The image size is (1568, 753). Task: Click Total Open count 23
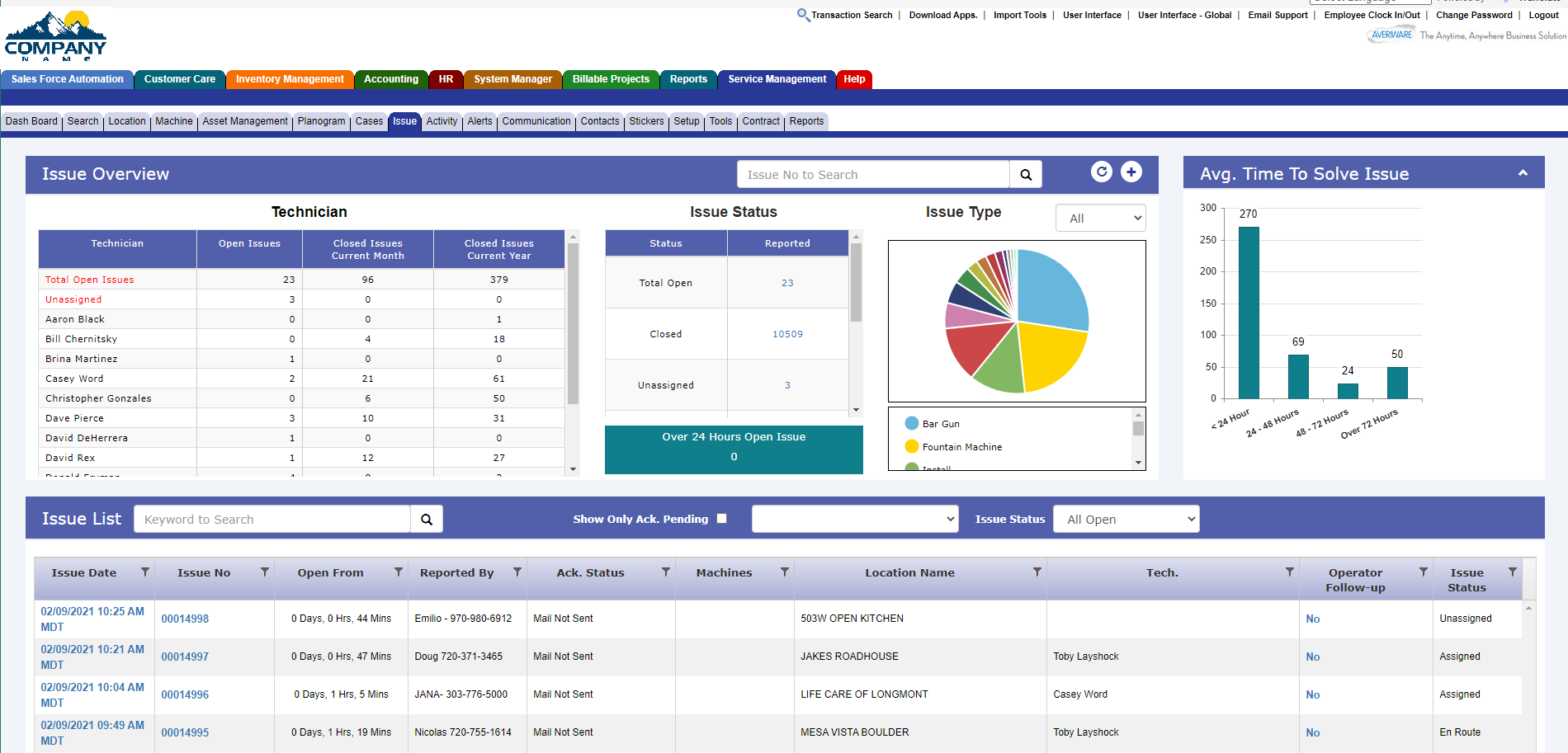[787, 283]
